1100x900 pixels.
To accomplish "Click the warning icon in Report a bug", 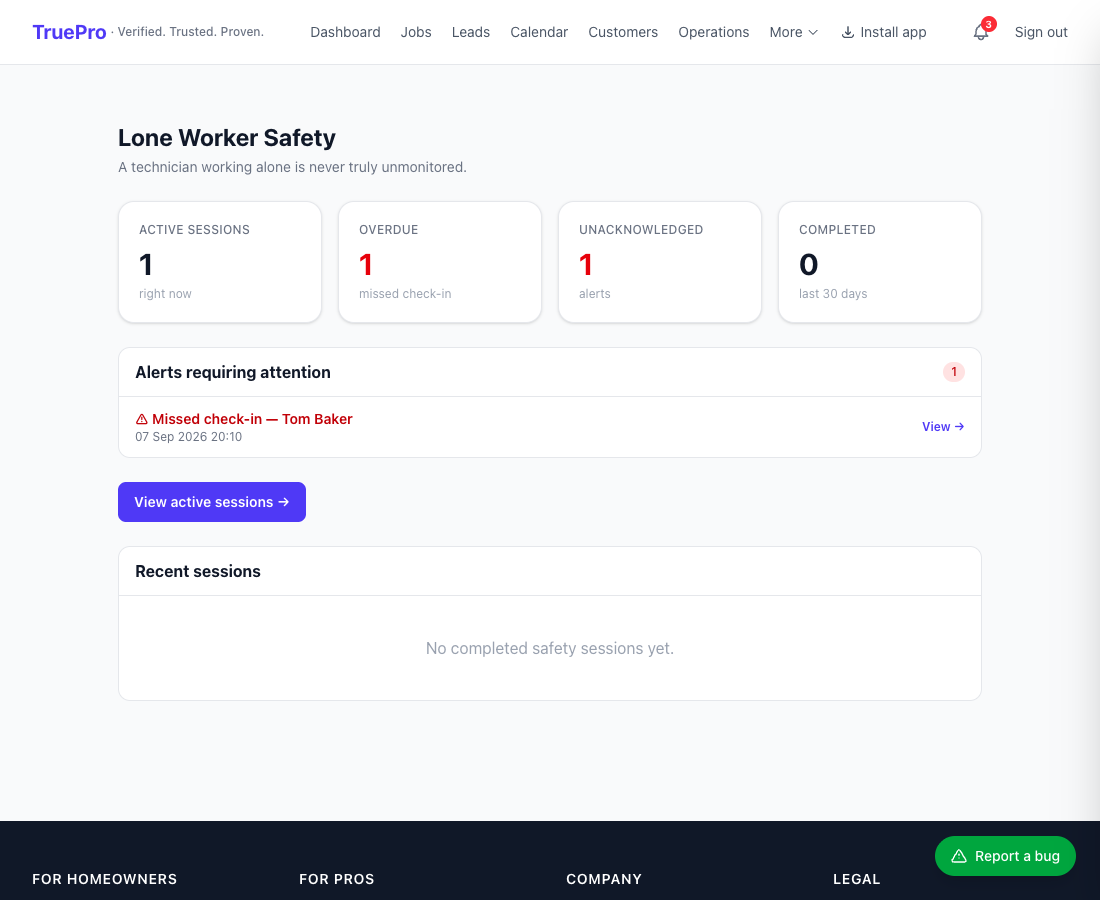I will click(959, 856).
